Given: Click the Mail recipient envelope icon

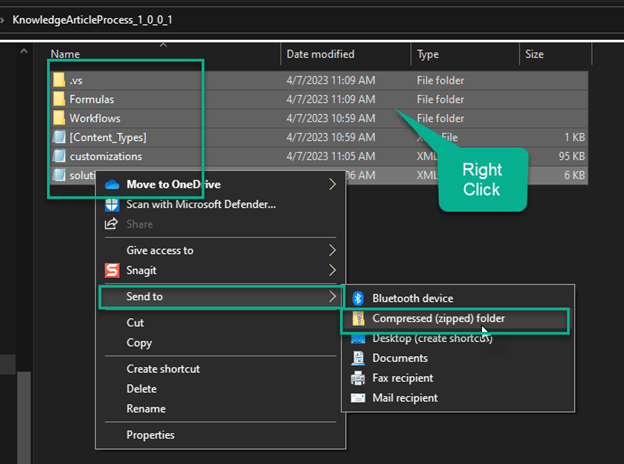Looking at the screenshot, I should [358, 398].
